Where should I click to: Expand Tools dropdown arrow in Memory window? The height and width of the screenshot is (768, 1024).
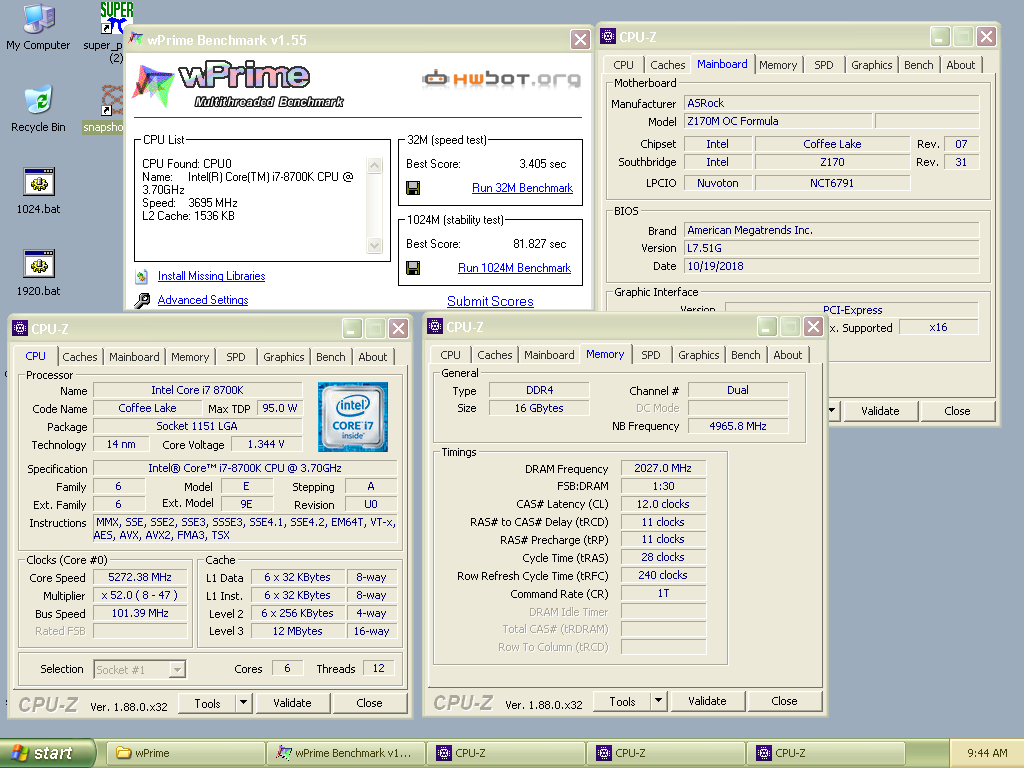pyautogui.click(x=658, y=701)
